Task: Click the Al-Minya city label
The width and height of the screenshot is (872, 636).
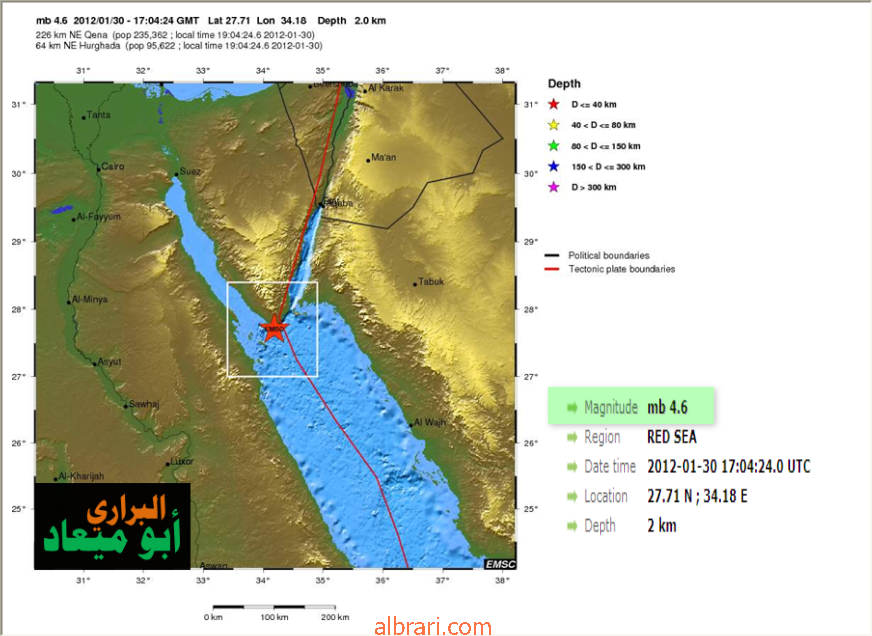Action: tap(90, 299)
